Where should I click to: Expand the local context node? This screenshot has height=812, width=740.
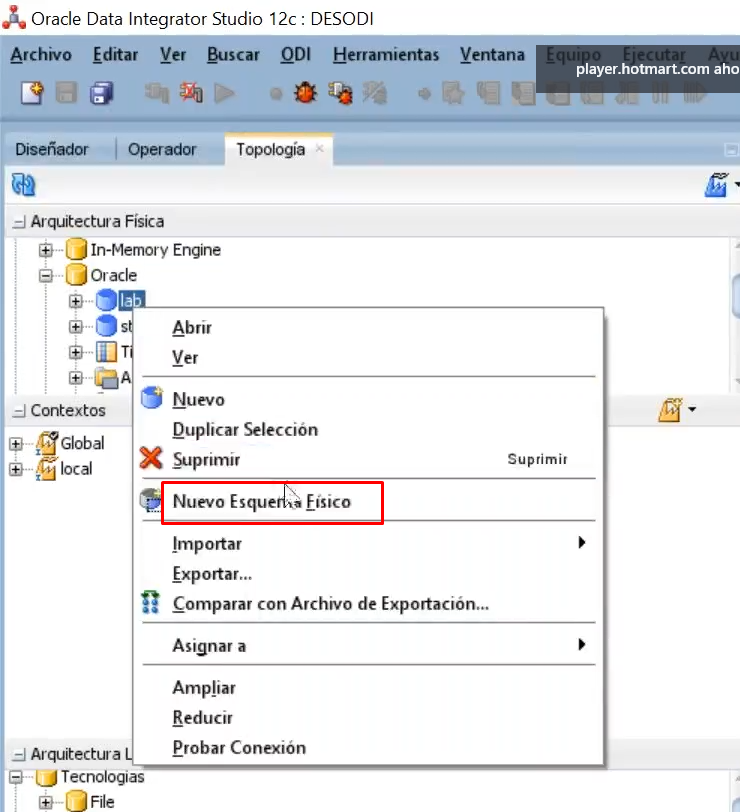pos(16,469)
